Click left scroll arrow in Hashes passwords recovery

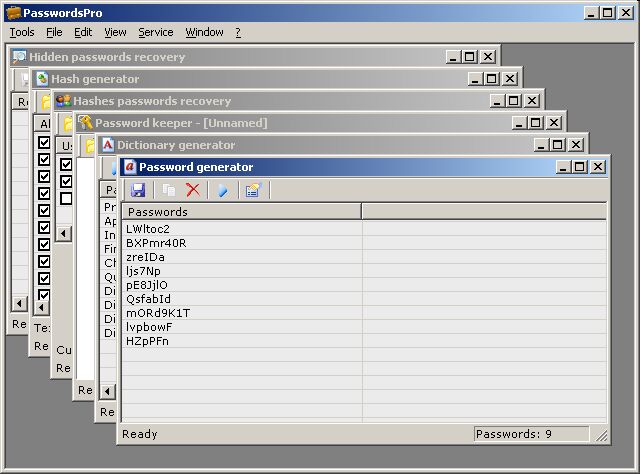63,234
